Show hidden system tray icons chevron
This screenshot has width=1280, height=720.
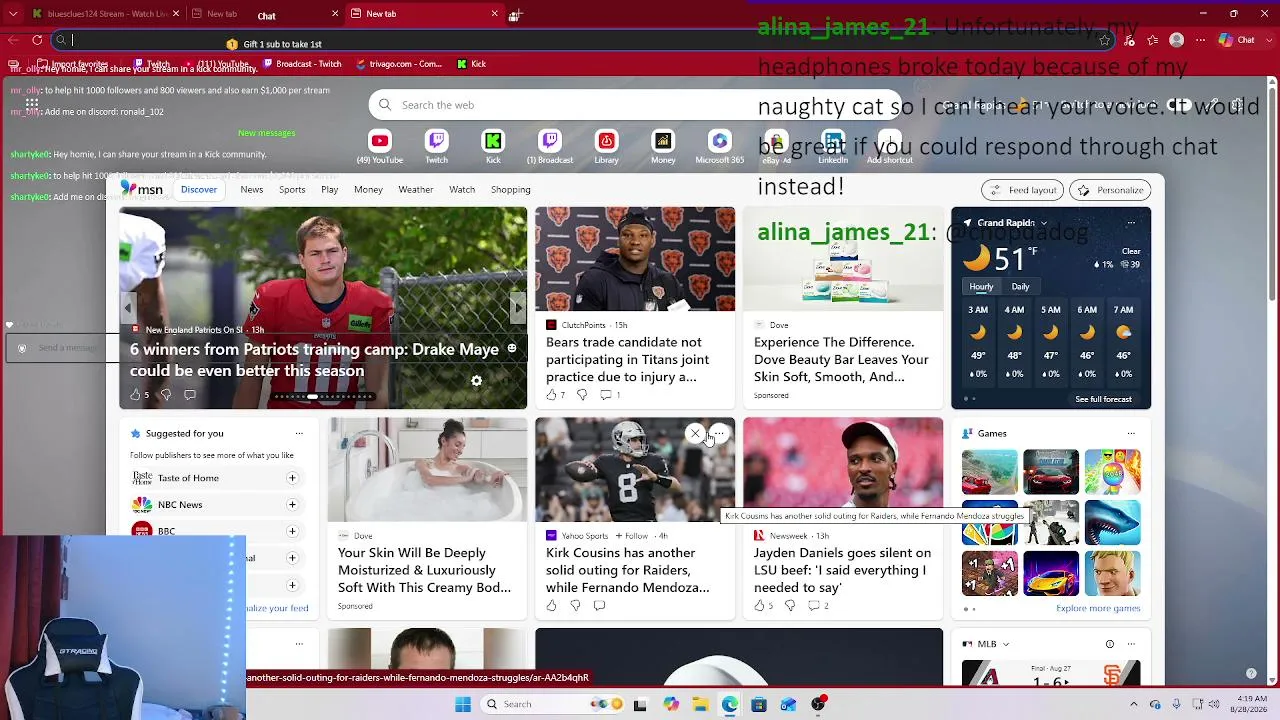point(1135,704)
